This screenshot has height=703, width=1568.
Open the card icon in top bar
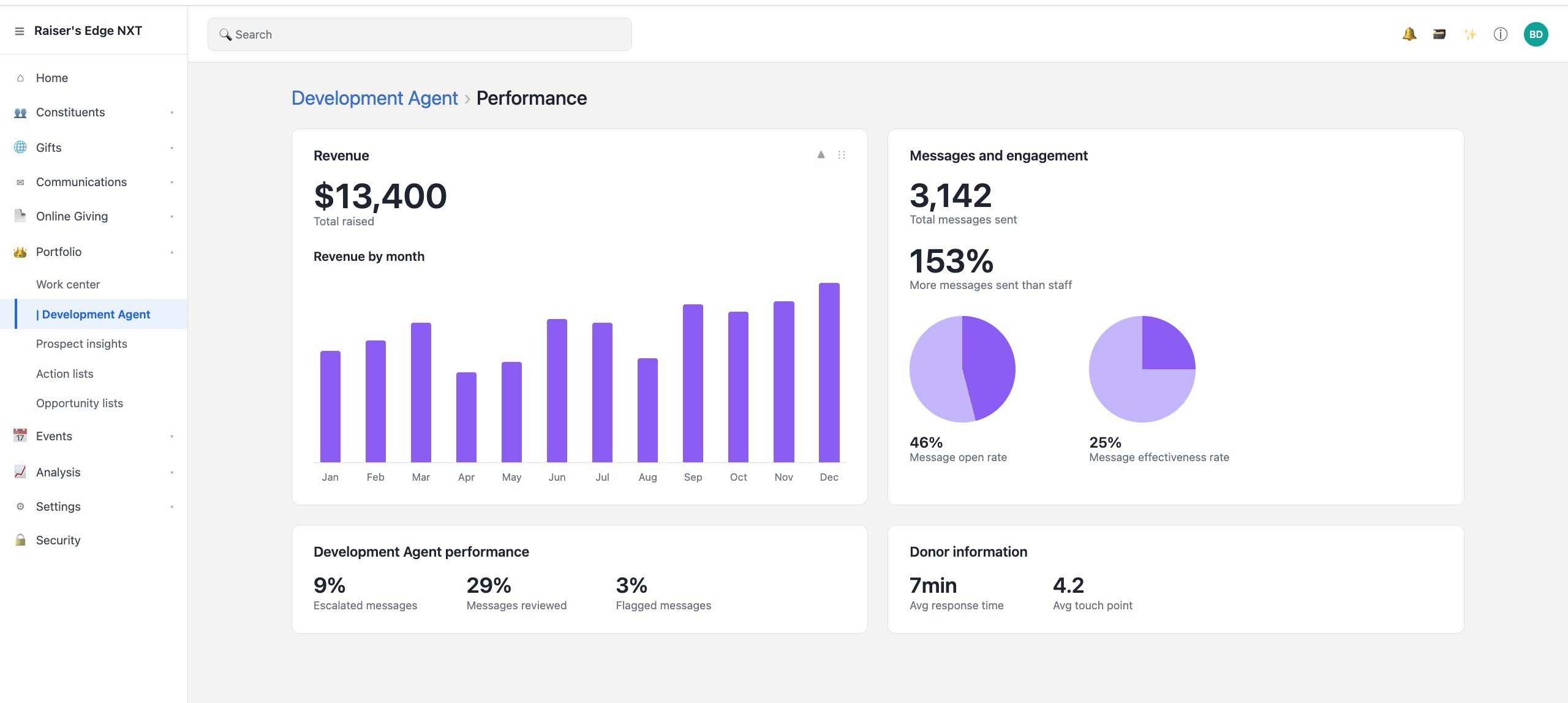coord(1439,34)
